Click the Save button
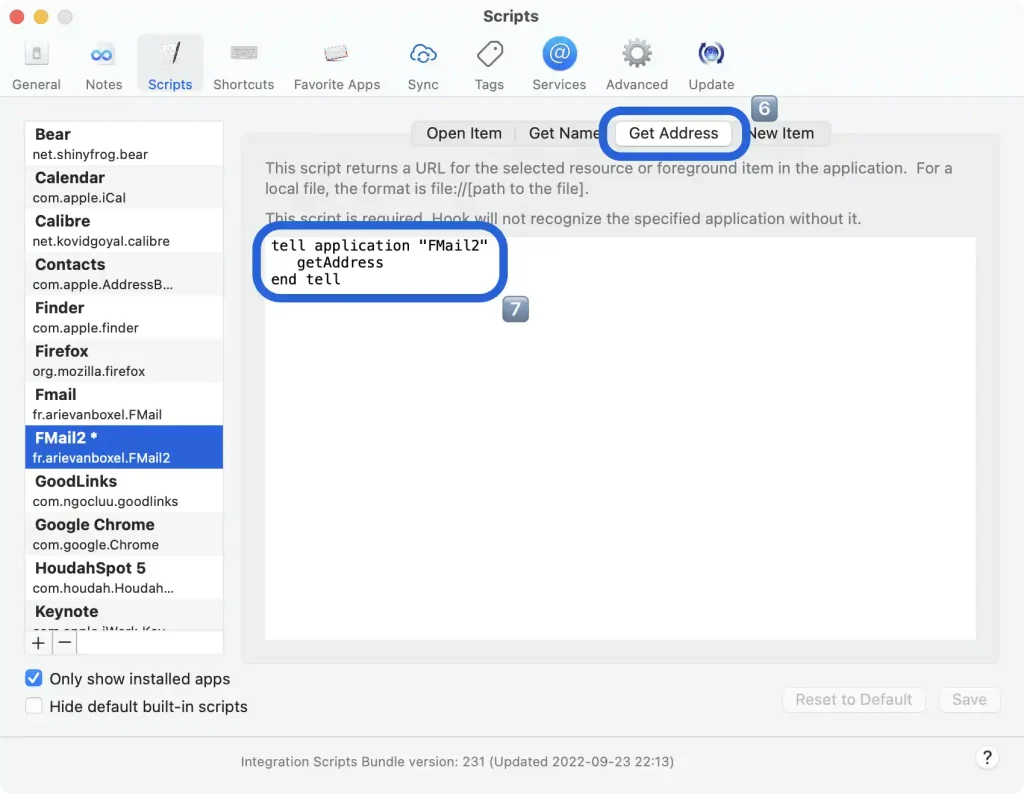 [968, 699]
